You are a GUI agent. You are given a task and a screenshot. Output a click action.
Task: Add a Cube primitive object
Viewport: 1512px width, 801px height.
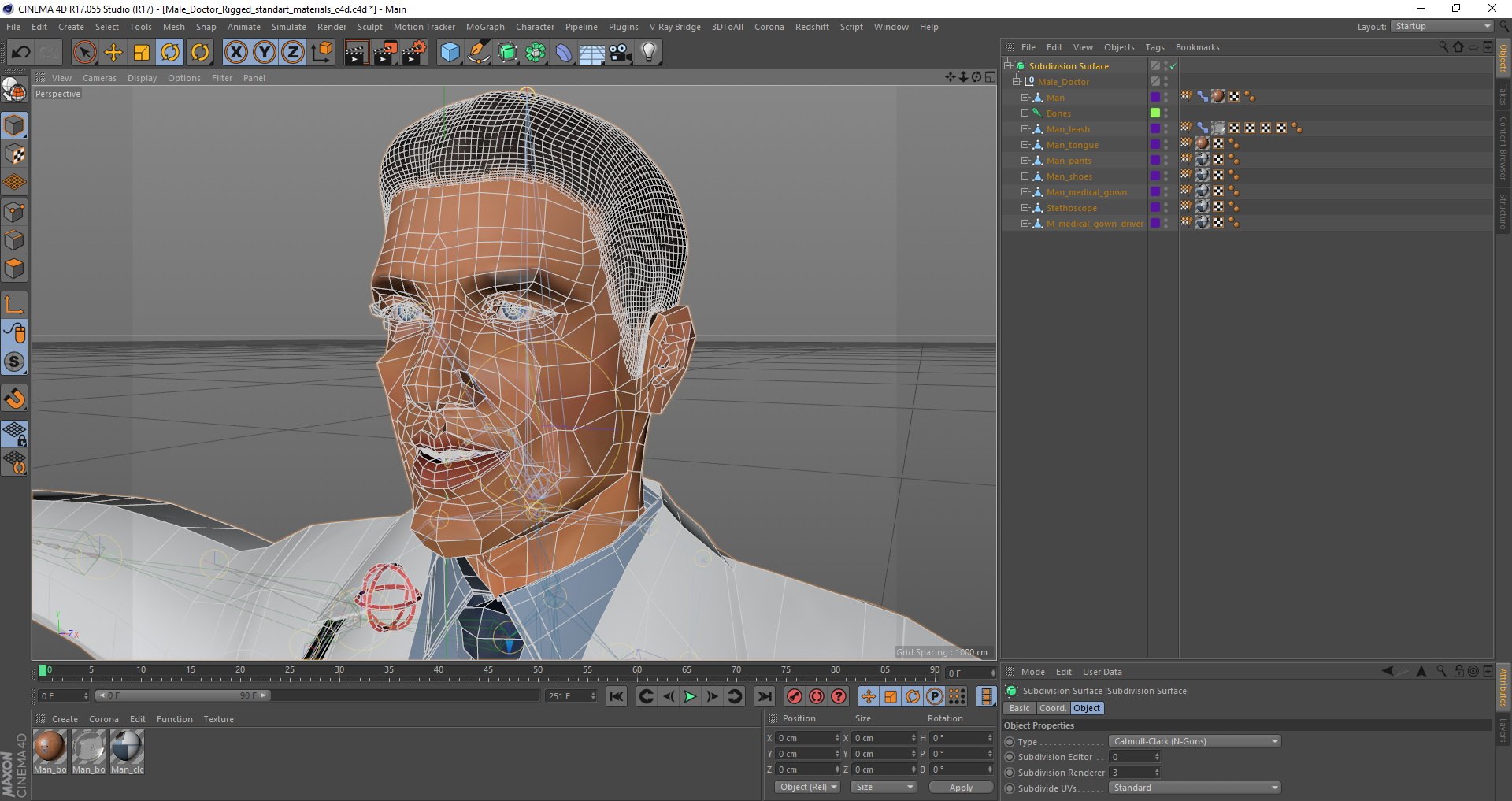pos(450,53)
